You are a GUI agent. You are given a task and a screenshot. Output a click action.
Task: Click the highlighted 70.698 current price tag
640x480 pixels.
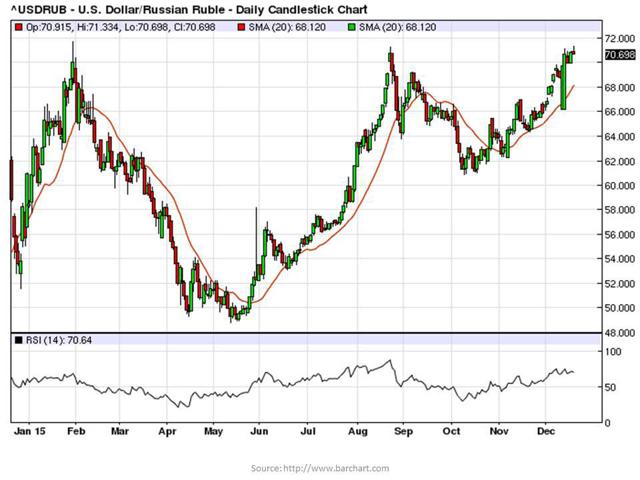click(620, 55)
